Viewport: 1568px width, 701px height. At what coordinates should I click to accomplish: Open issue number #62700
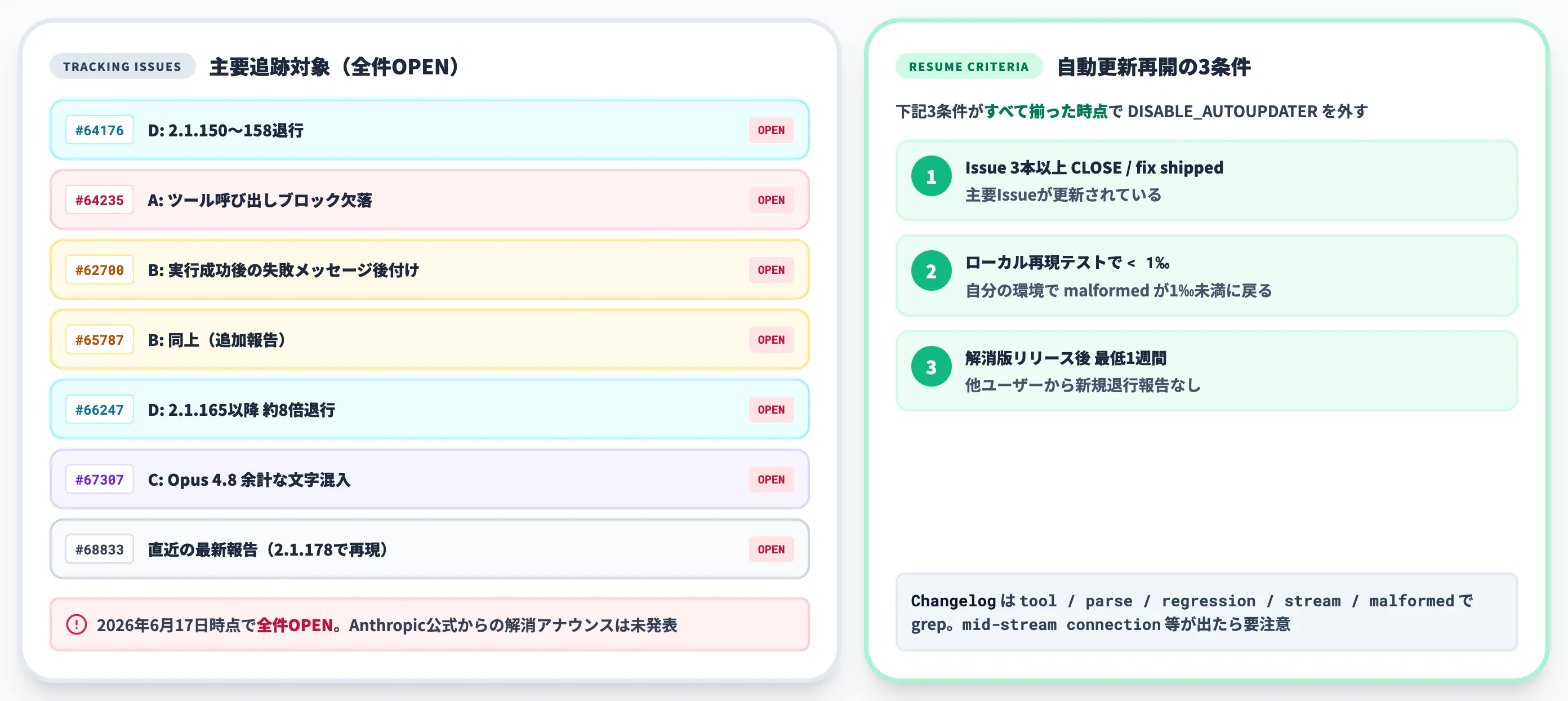[x=99, y=270]
